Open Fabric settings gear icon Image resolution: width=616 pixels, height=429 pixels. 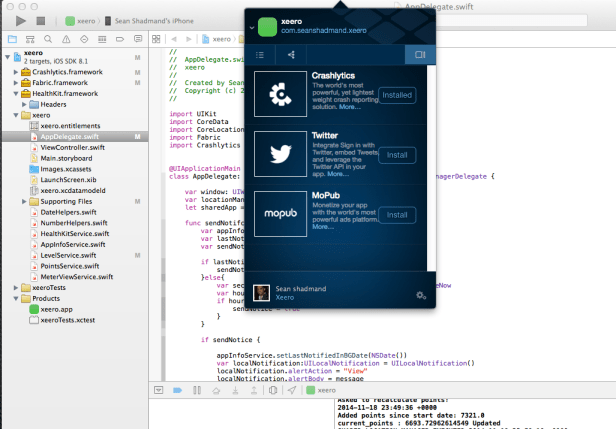[421, 295]
